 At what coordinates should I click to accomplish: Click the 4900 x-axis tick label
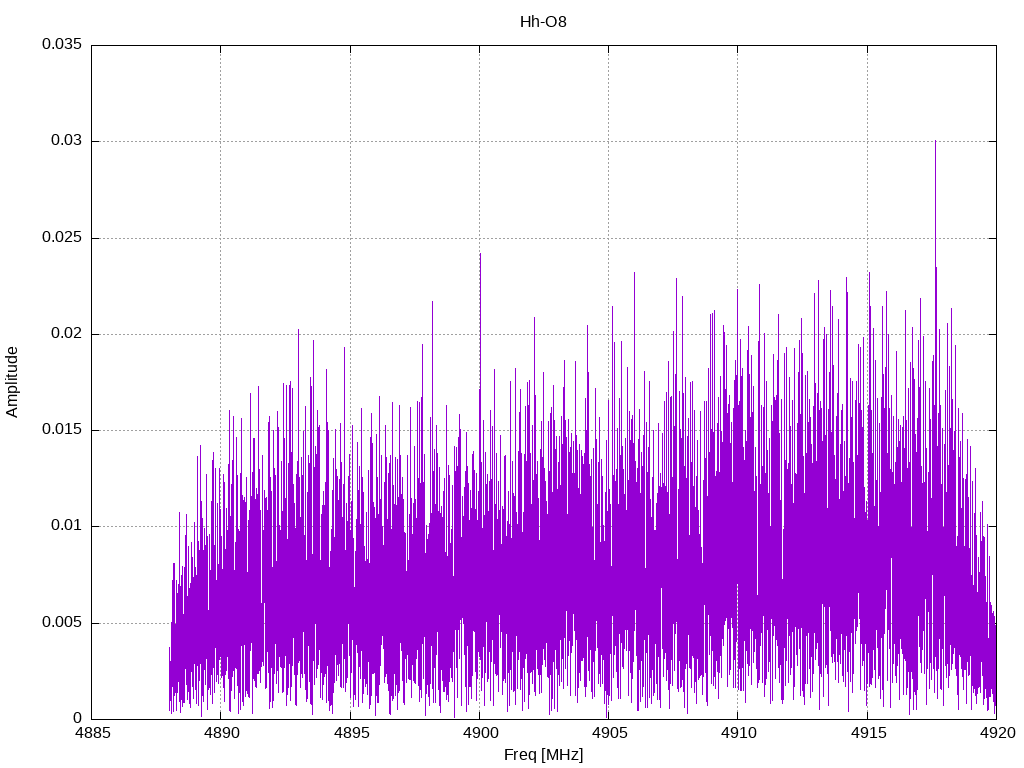[x=479, y=733]
